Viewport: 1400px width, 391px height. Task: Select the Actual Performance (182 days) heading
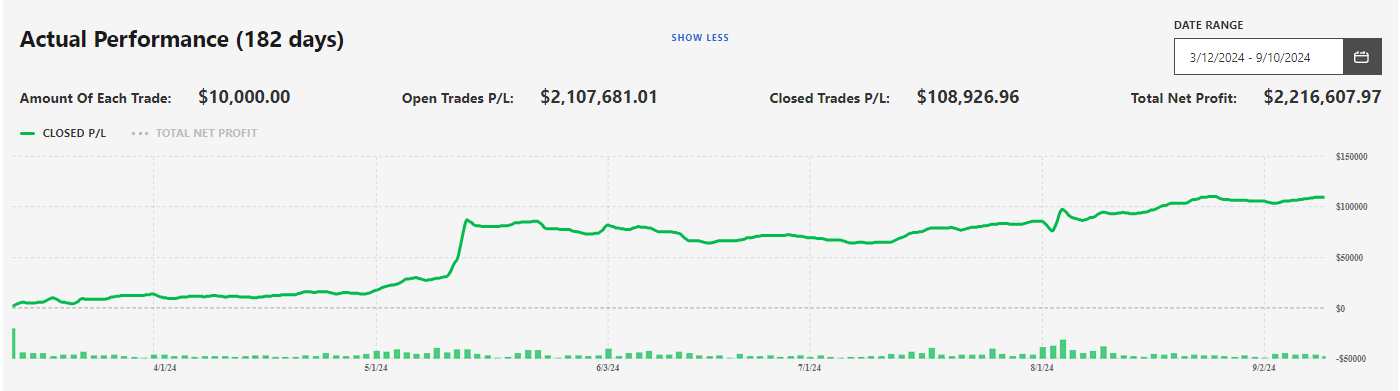[182, 40]
